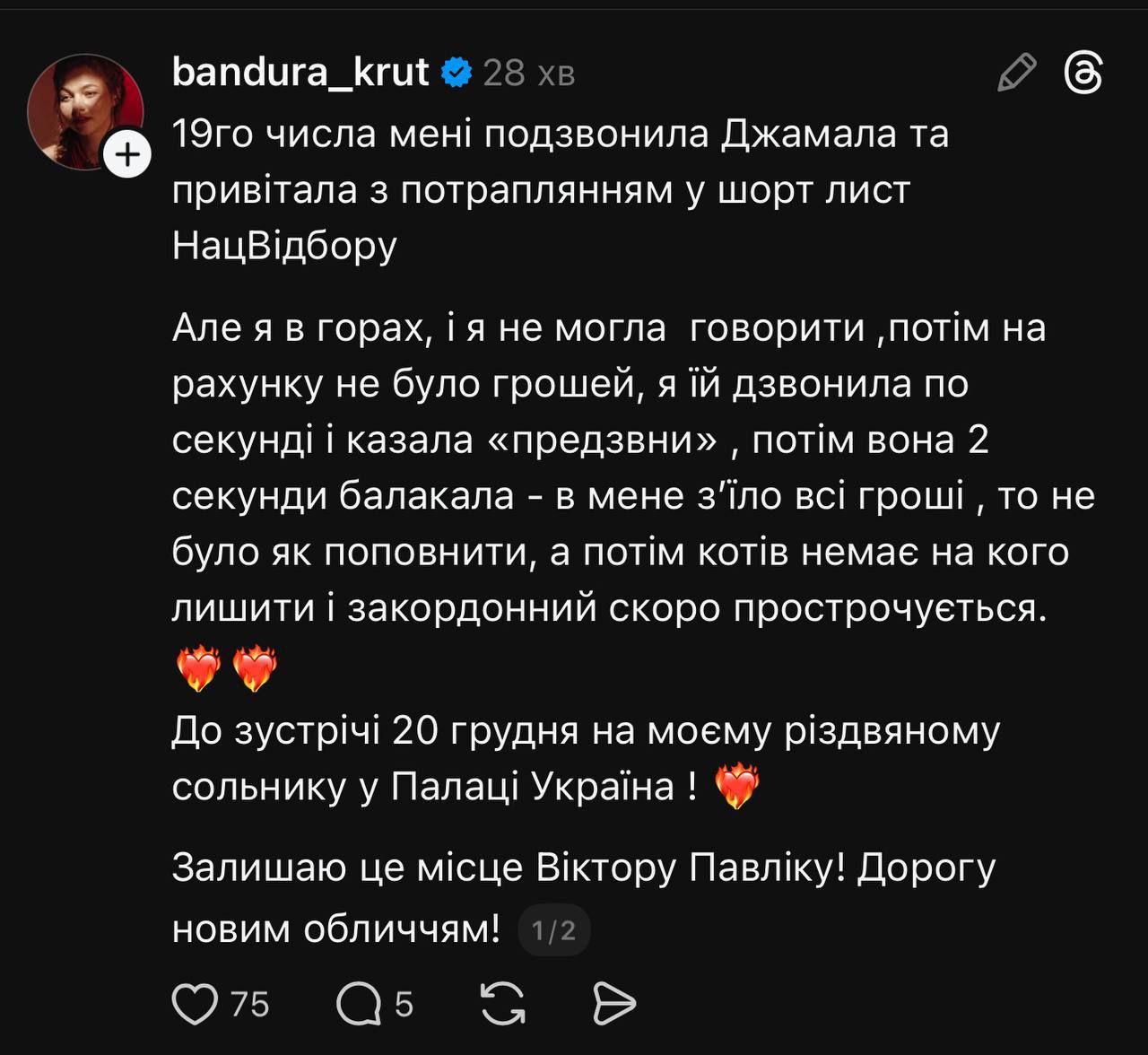This screenshot has height=1055, width=1148.
Task: Share the post with the paper plane icon
Action: [614, 1003]
